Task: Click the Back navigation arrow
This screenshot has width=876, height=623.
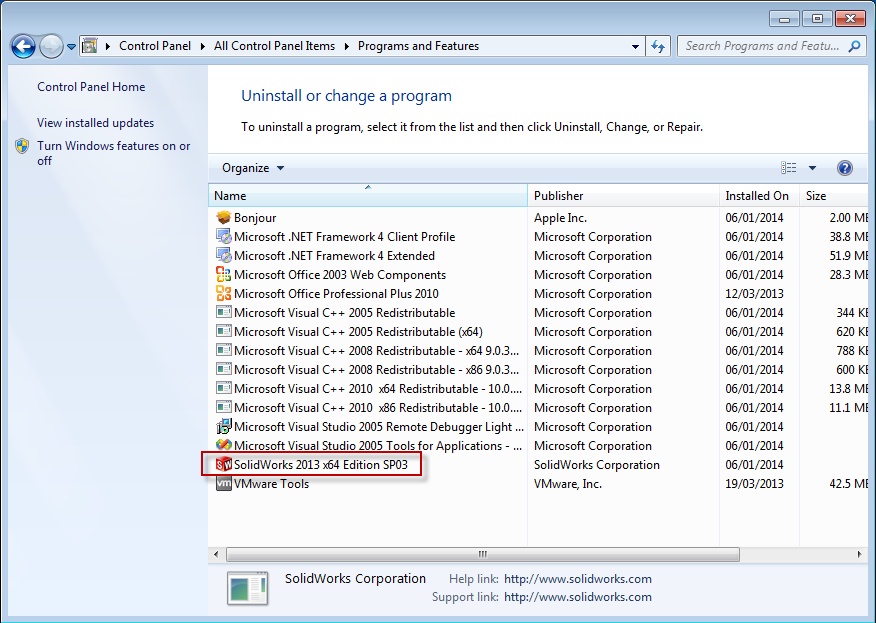Action: point(23,46)
